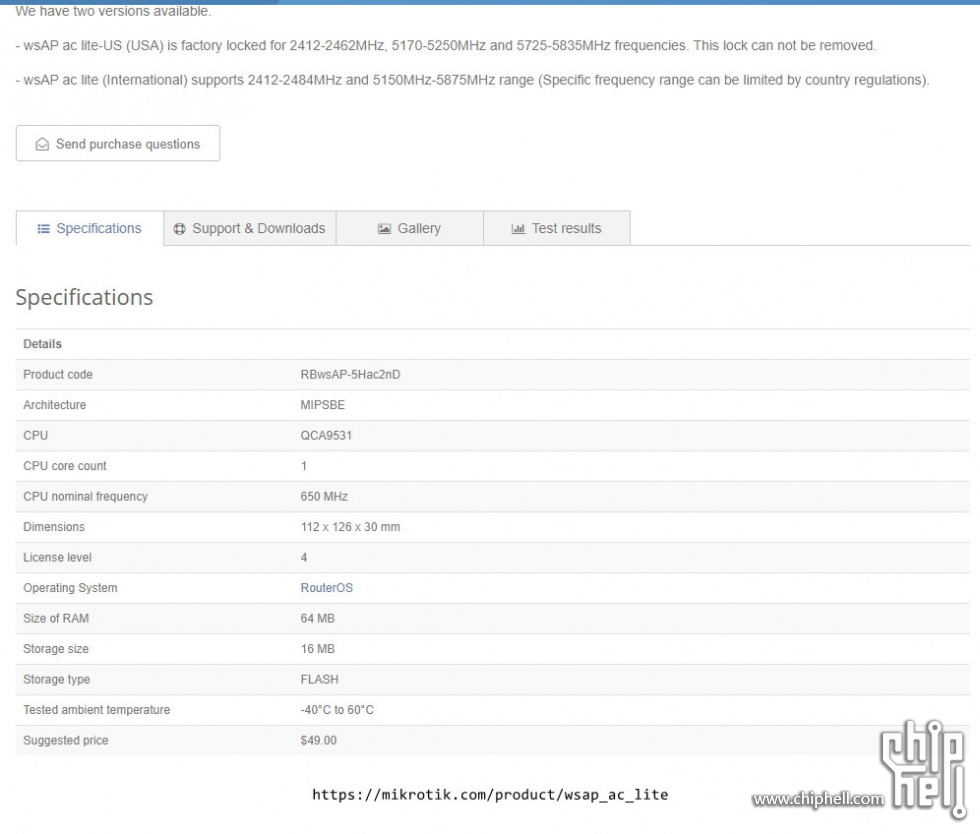
Task: Open the RouterOS link
Action: [326, 588]
